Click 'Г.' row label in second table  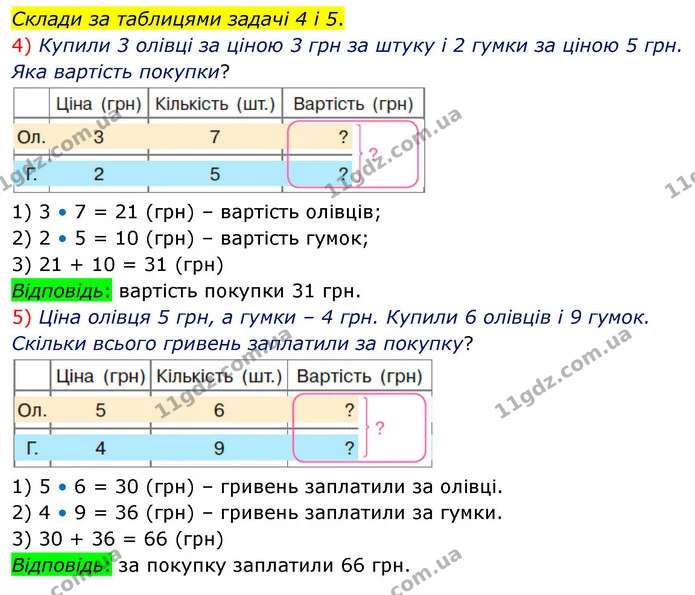click(32, 448)
